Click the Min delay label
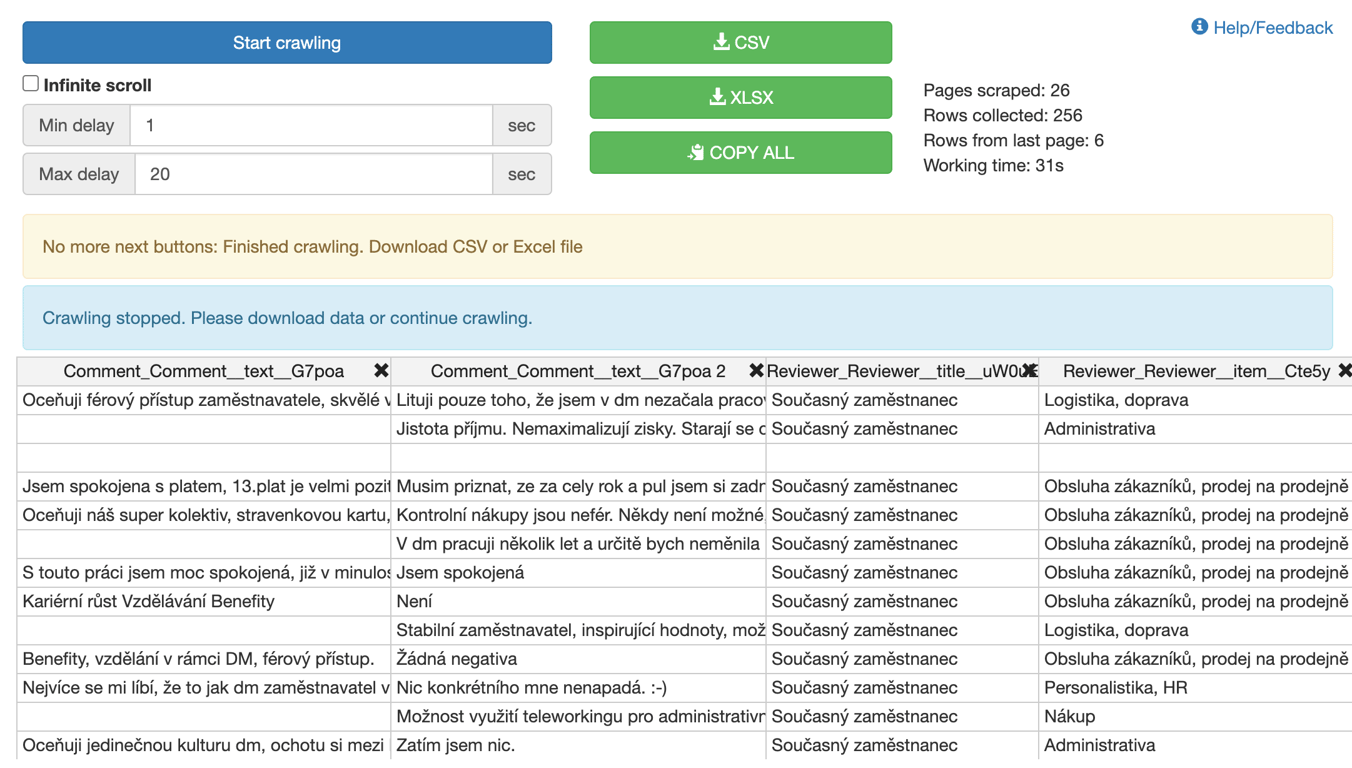The image size is (1352, 768). tap(77, 126)
